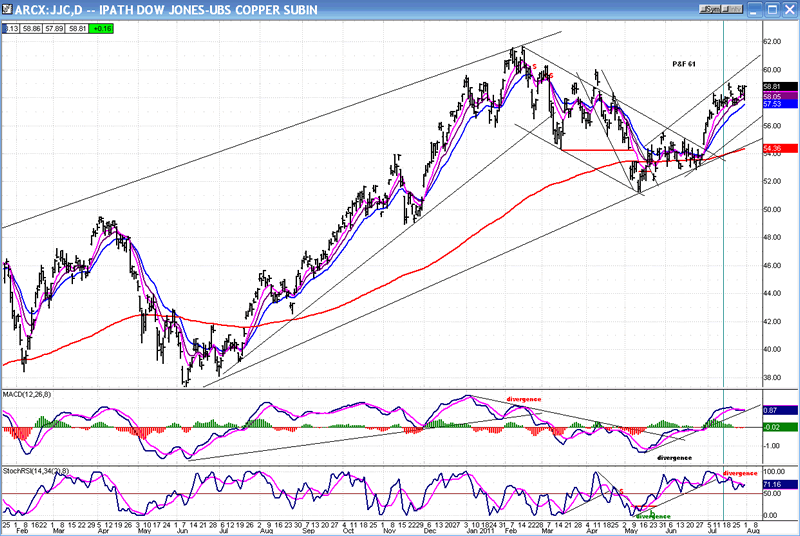Viewport: 800px width, 536px height.
Task: Select red divergence label in MACD panel
Action: point(523,398)
